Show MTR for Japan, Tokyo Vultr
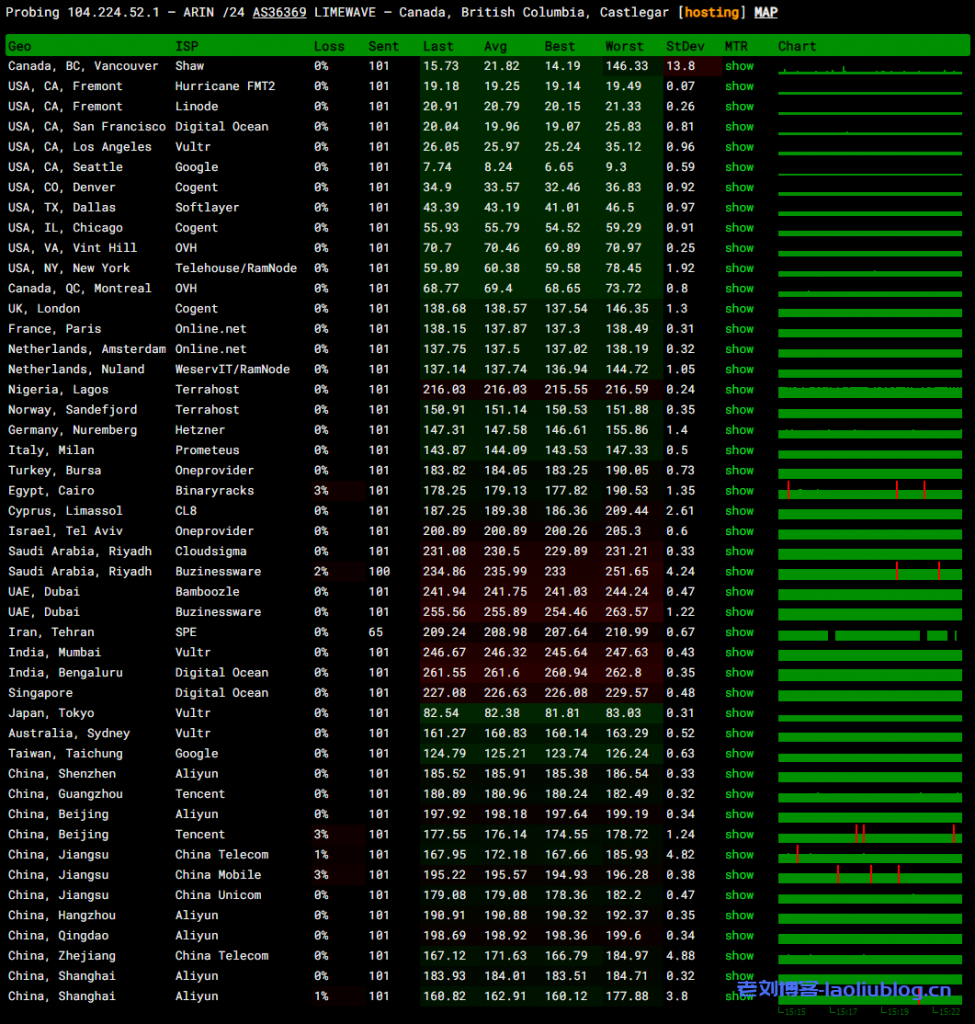 pos(739,713)
